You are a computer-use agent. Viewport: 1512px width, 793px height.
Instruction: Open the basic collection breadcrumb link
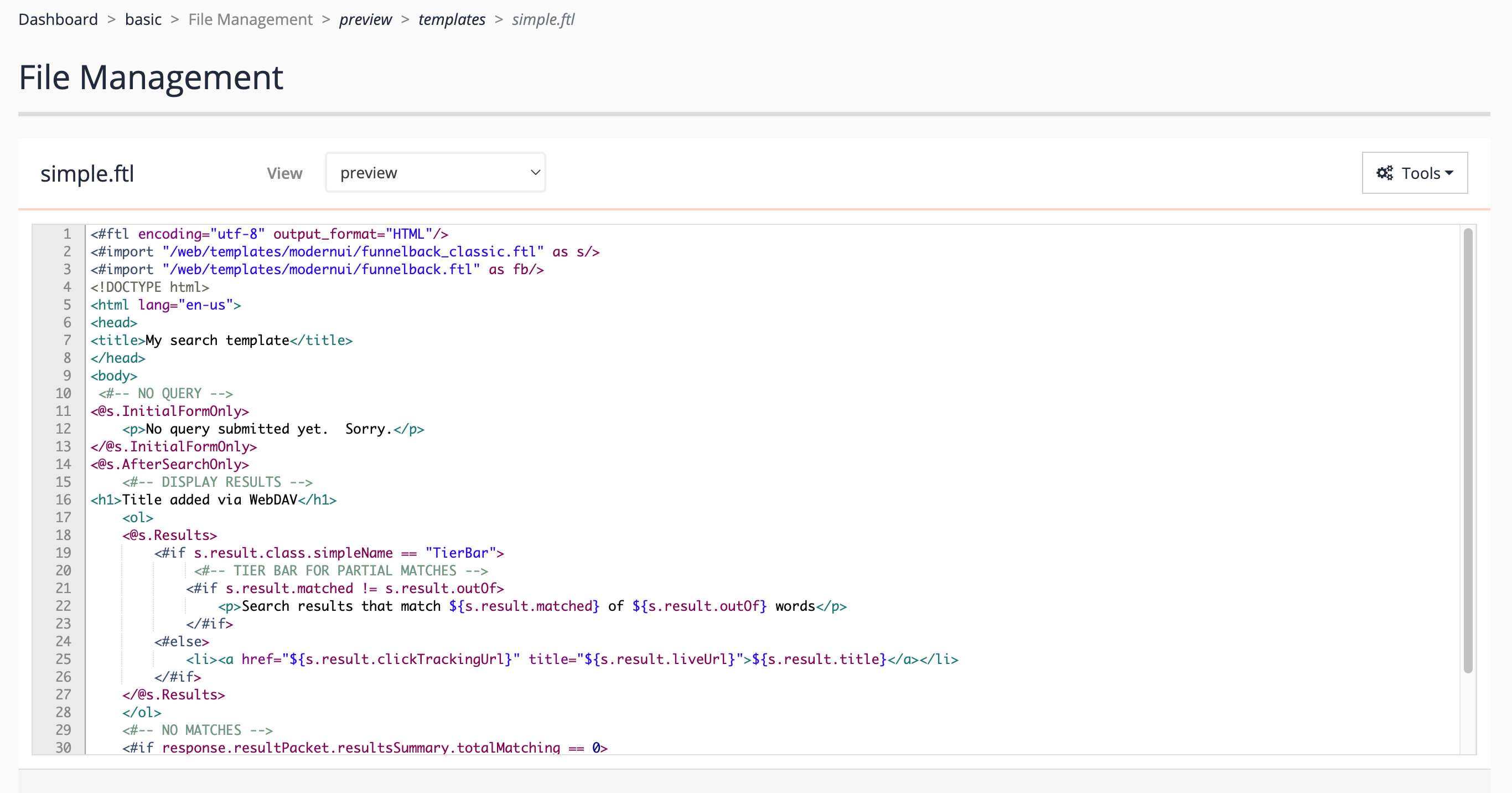143,19
